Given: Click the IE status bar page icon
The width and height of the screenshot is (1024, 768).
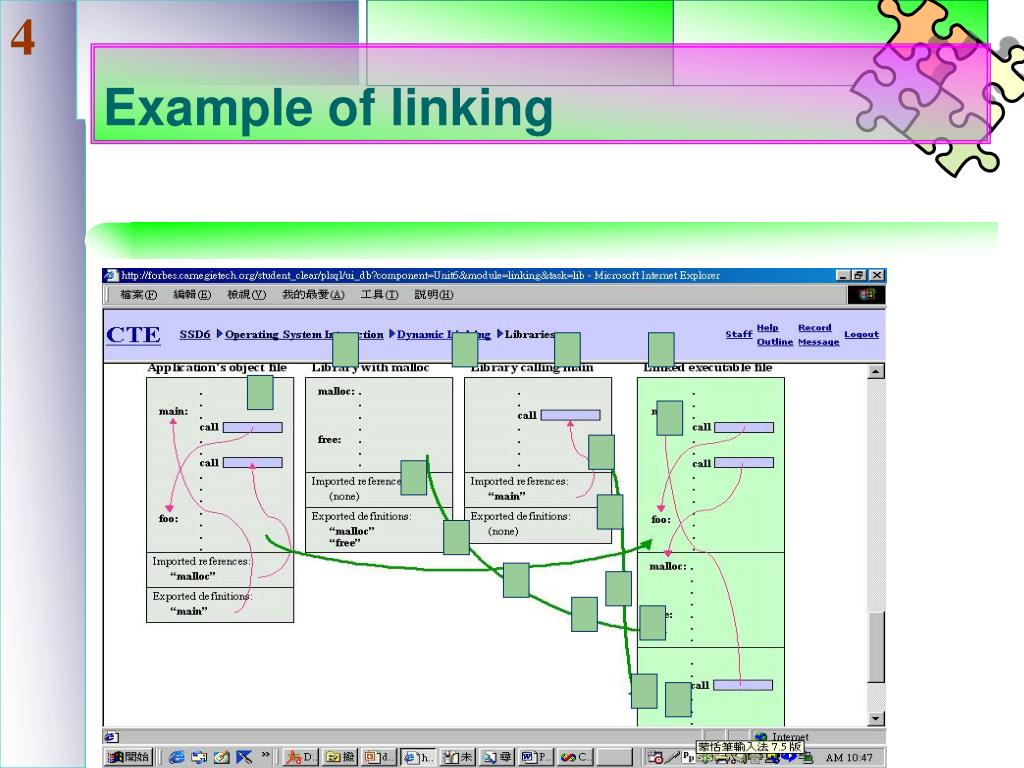Looking at the screenshot, I should [x=111, y=737].
